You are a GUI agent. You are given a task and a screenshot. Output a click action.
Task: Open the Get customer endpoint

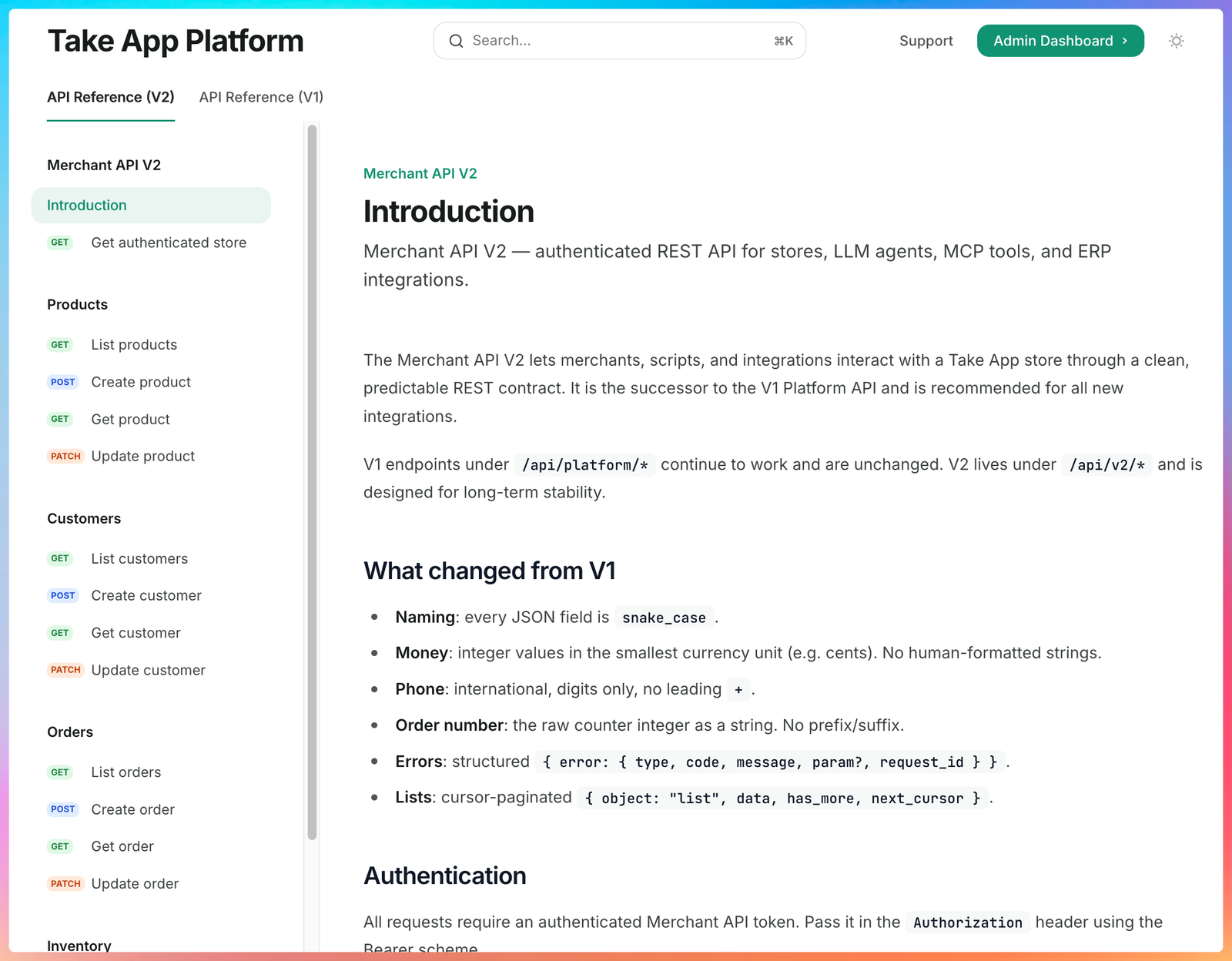[x=136, y=633]
